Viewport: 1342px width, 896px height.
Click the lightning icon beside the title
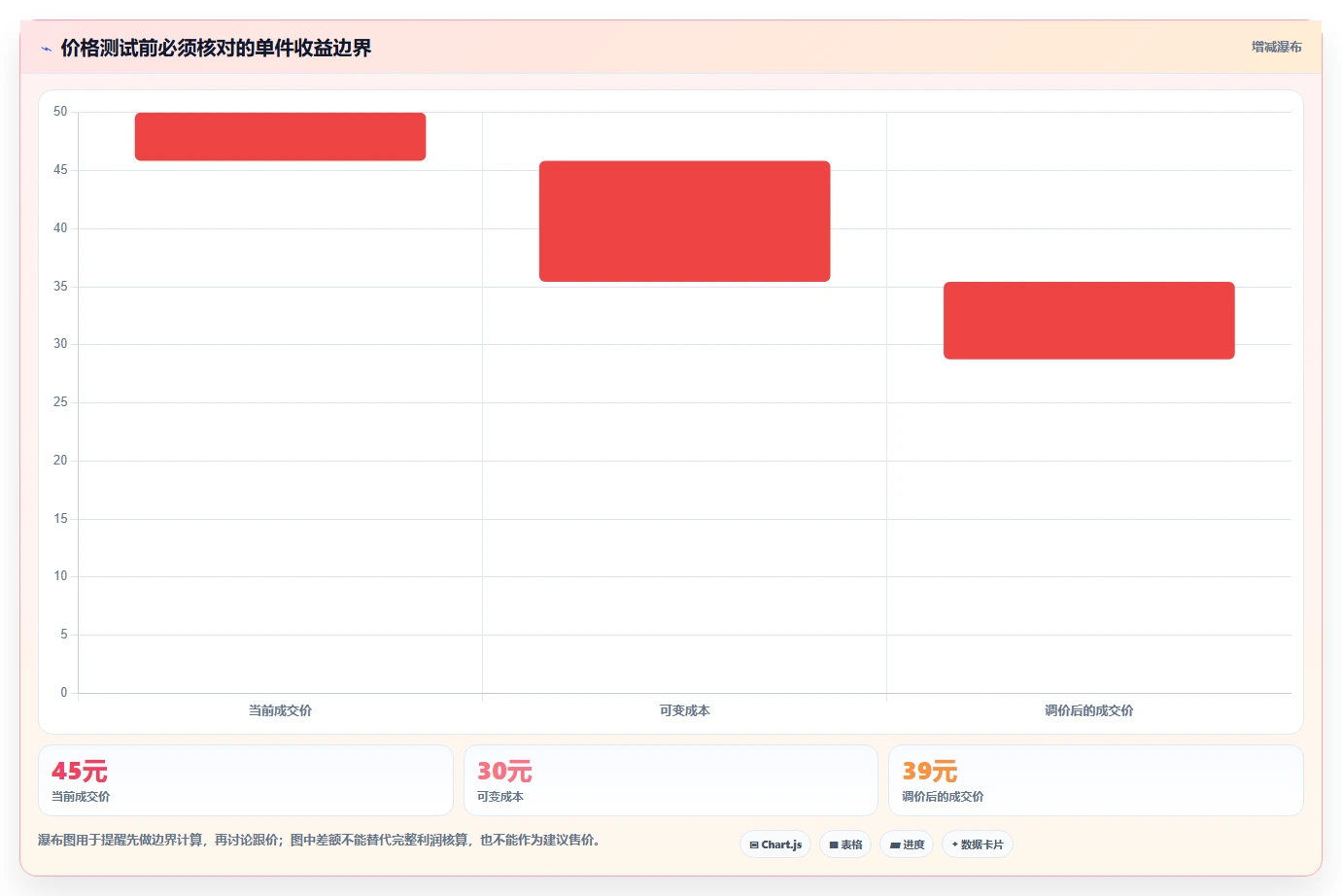click(46, 49)
